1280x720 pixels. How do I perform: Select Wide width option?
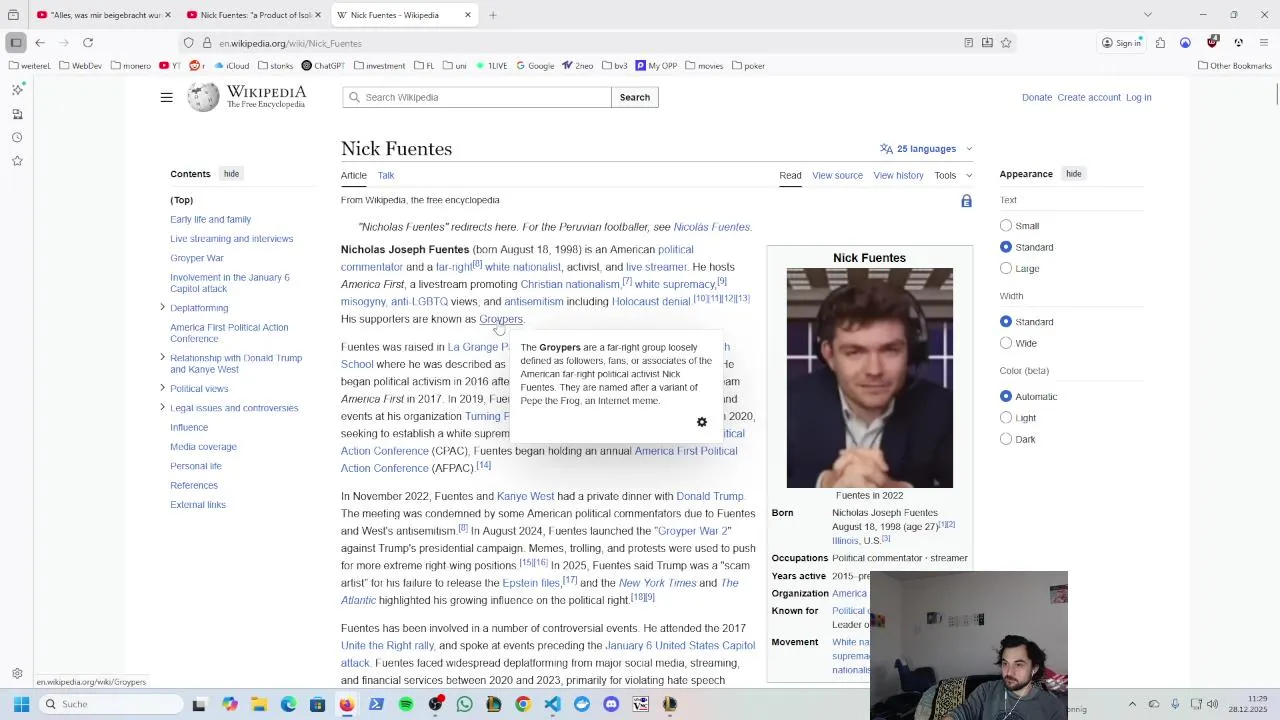[x=1006, y=343]
